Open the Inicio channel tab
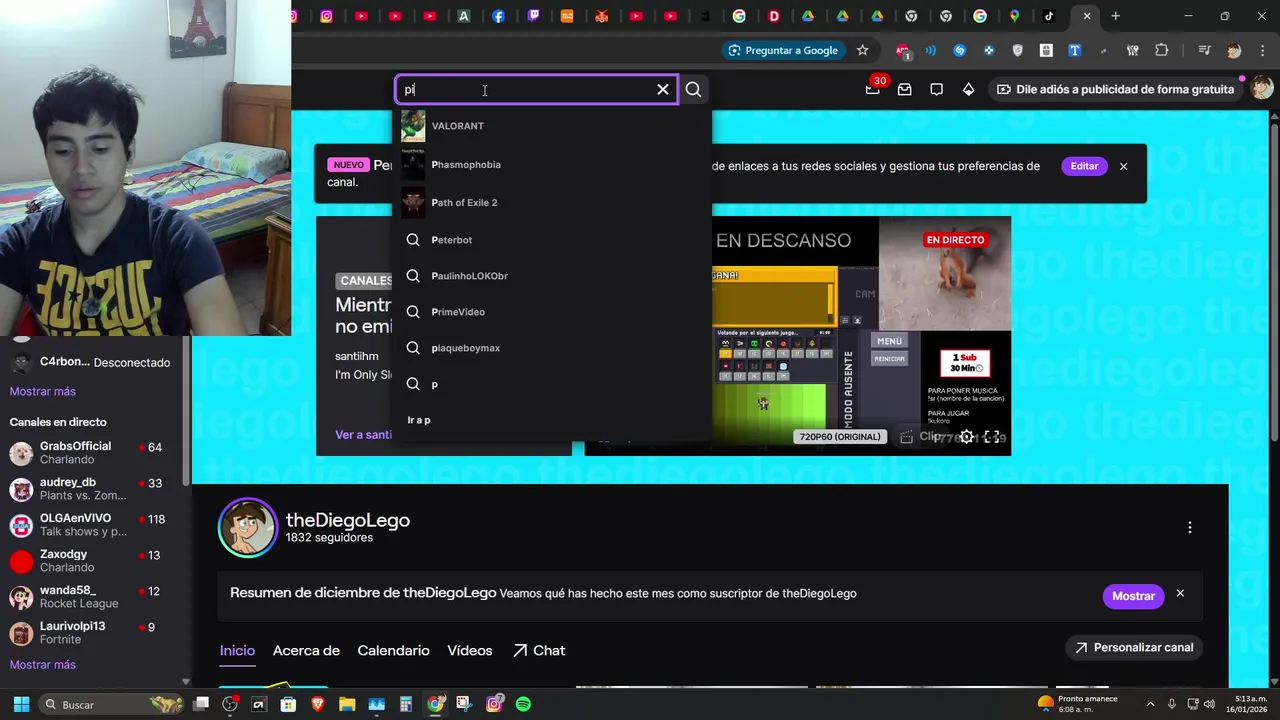Screen dimensions: 1280x720 coord(237,650)
